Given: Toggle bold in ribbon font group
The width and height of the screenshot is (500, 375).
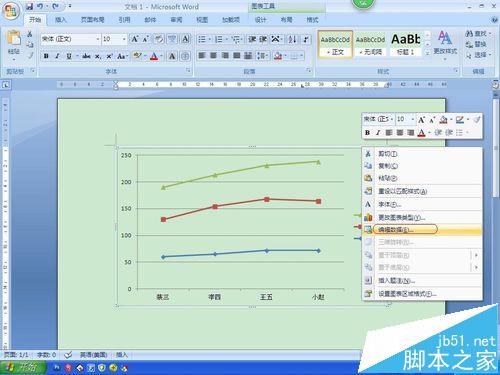Looking at the screenshot, I should 46,56.
